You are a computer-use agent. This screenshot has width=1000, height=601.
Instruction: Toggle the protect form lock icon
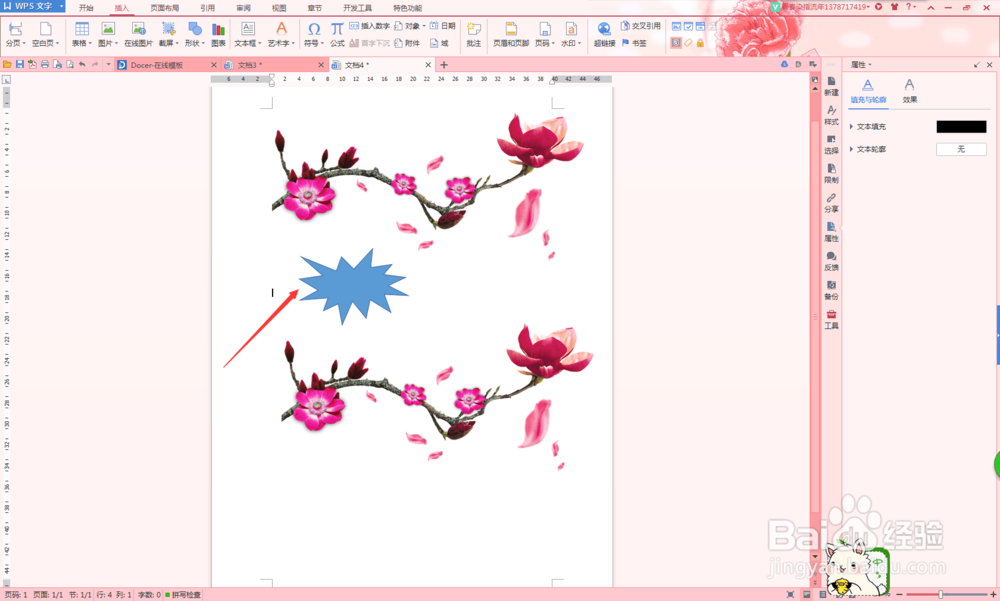700,43
